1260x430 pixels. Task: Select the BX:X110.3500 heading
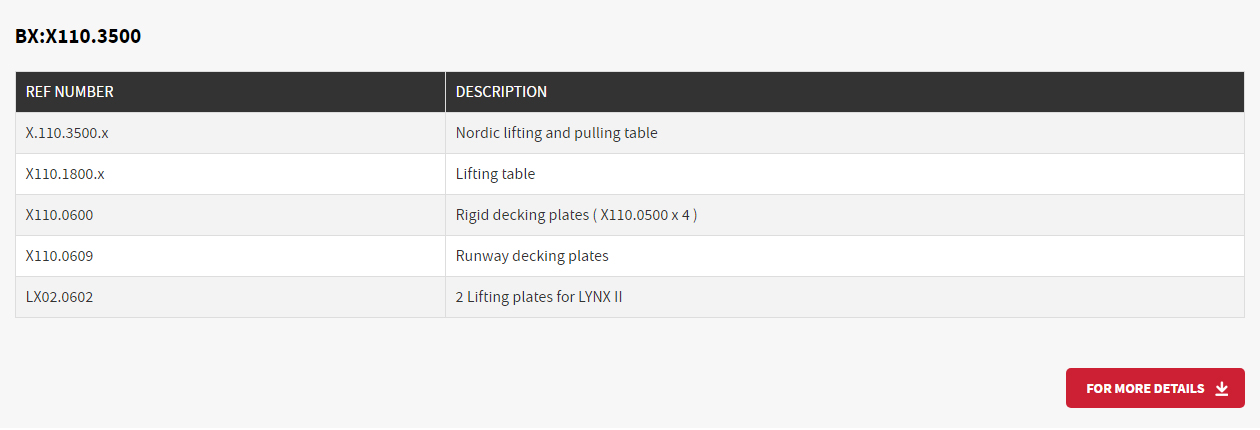78,37
